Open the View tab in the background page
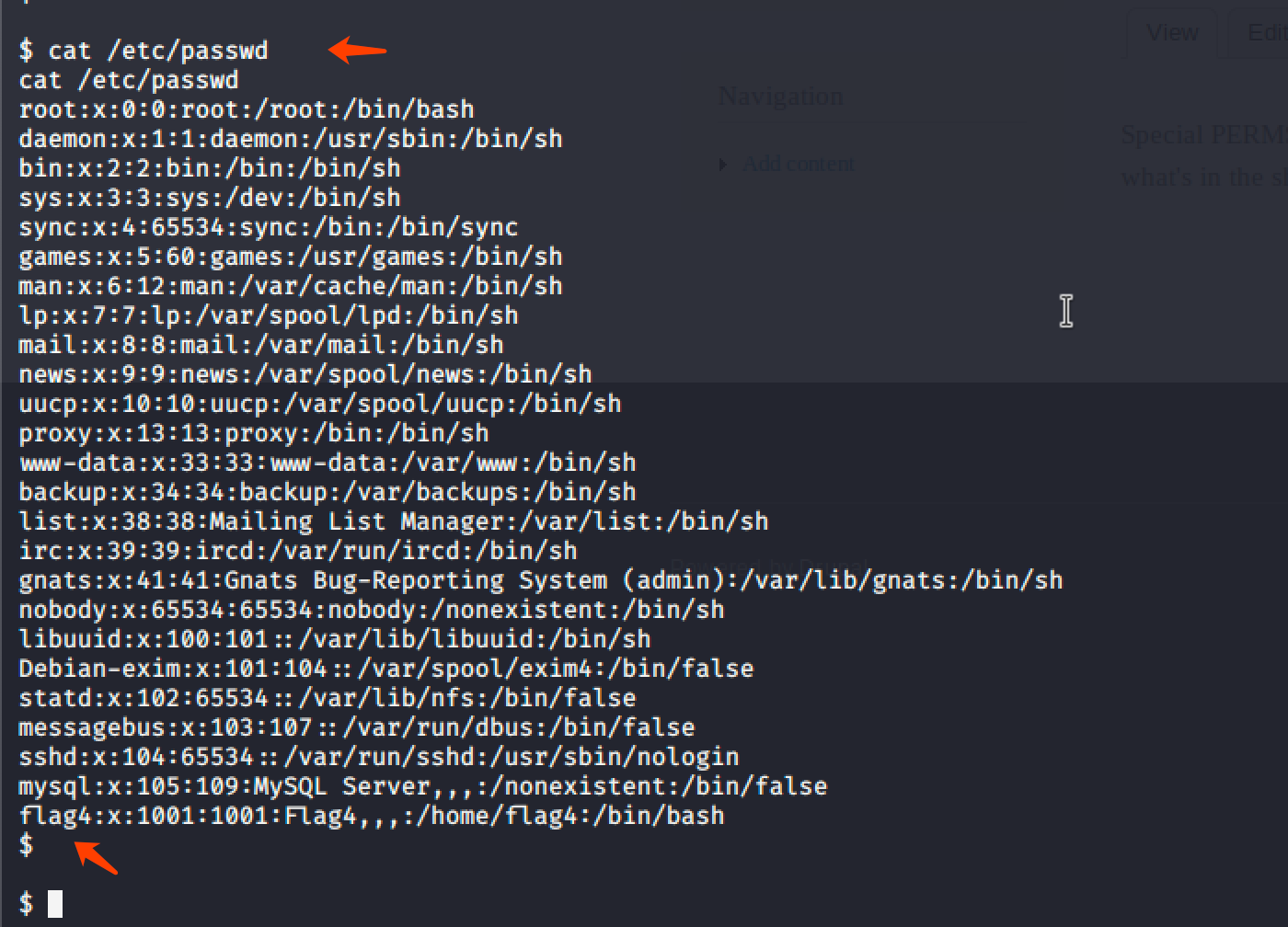Image resolution: width=1288 pixels, height=927 pixels. coord(1172,33)
